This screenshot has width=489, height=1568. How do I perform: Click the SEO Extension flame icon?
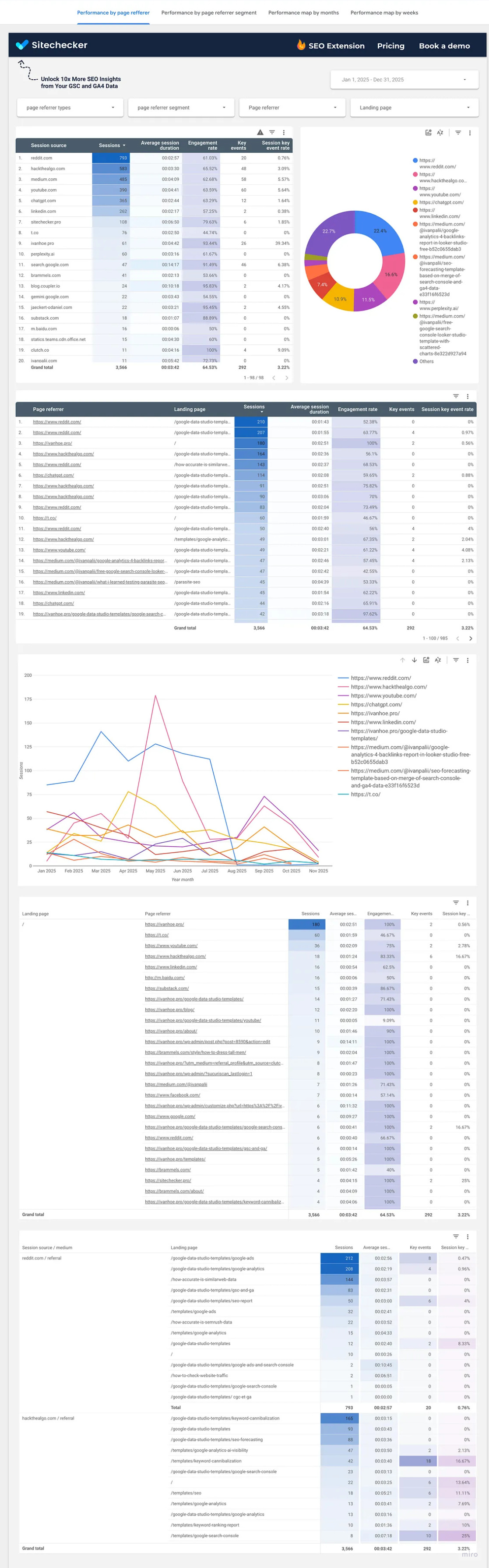pos(301,45)
